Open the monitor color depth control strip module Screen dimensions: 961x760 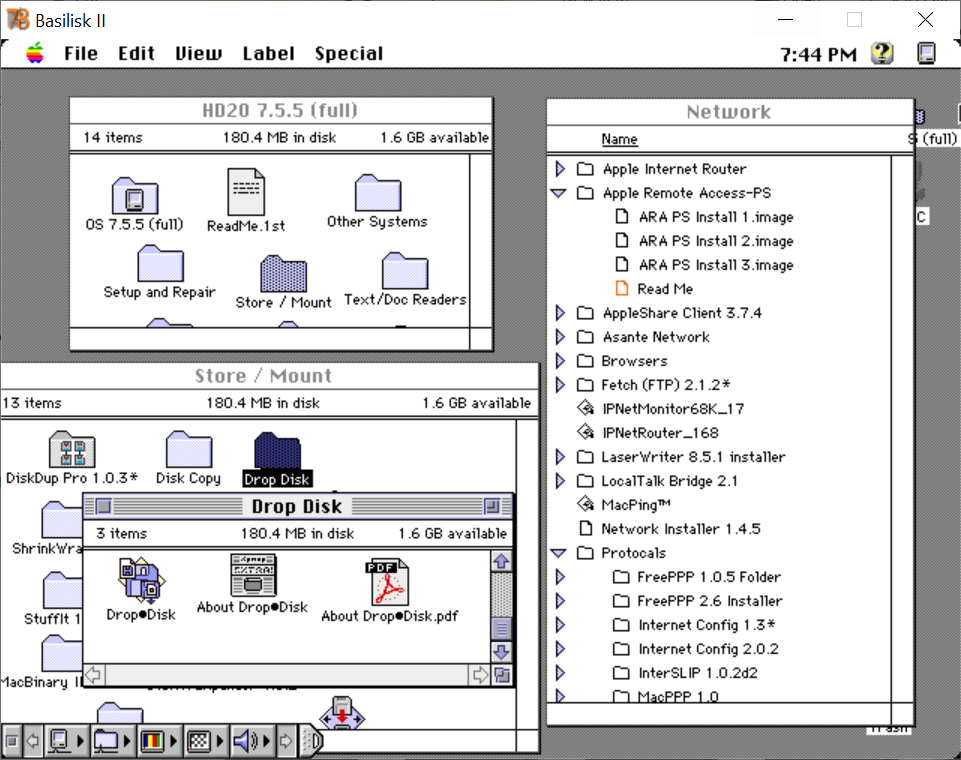[x=159, y=741]
